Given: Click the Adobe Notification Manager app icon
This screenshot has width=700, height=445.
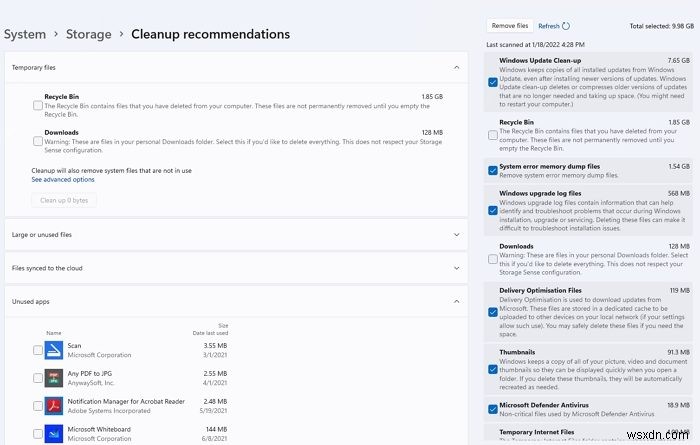Looking at the screenshot, I should [x=52, y=406].
